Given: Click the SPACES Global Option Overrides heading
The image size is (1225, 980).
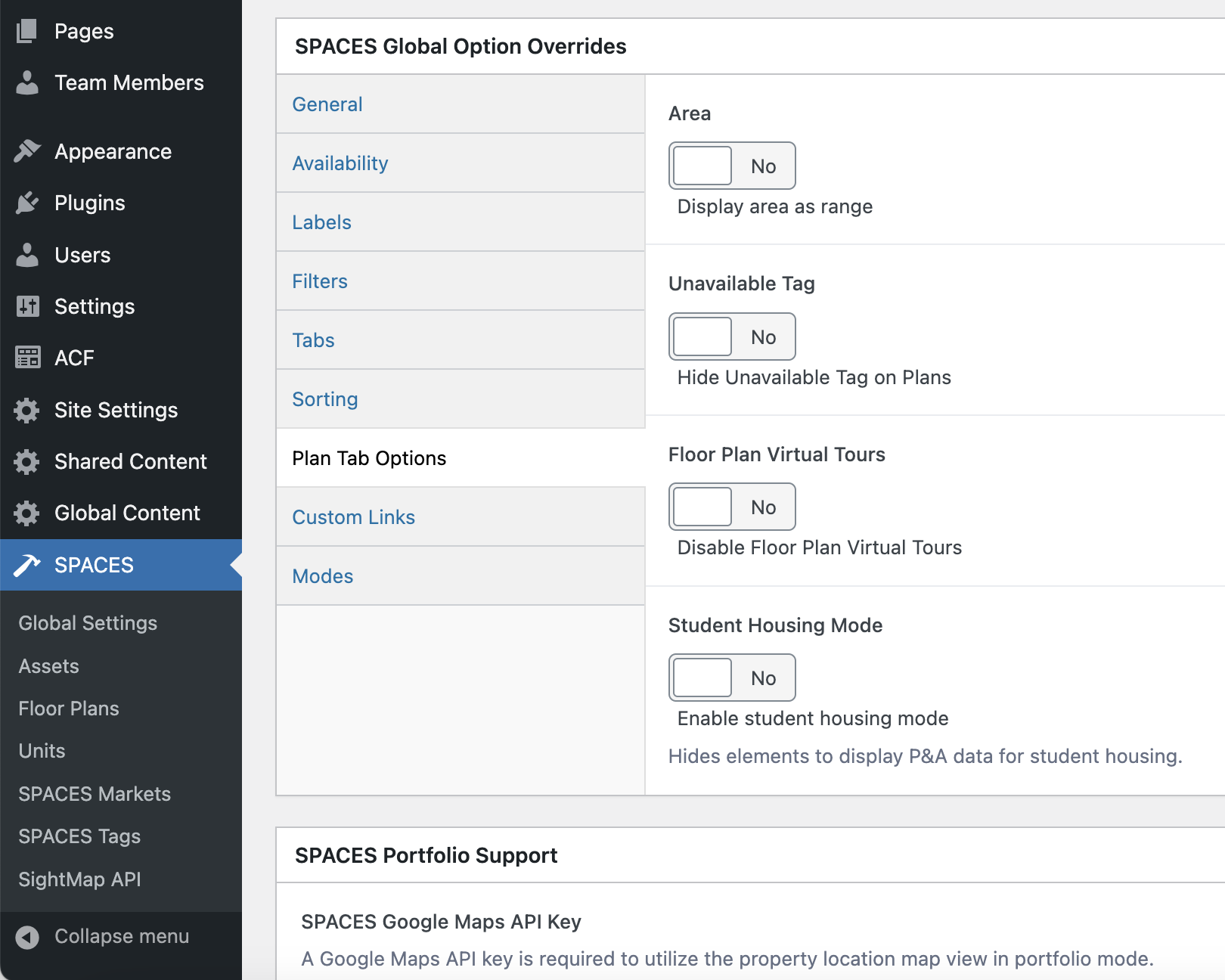Looking at the screenshot, I should tap(461, 46).
